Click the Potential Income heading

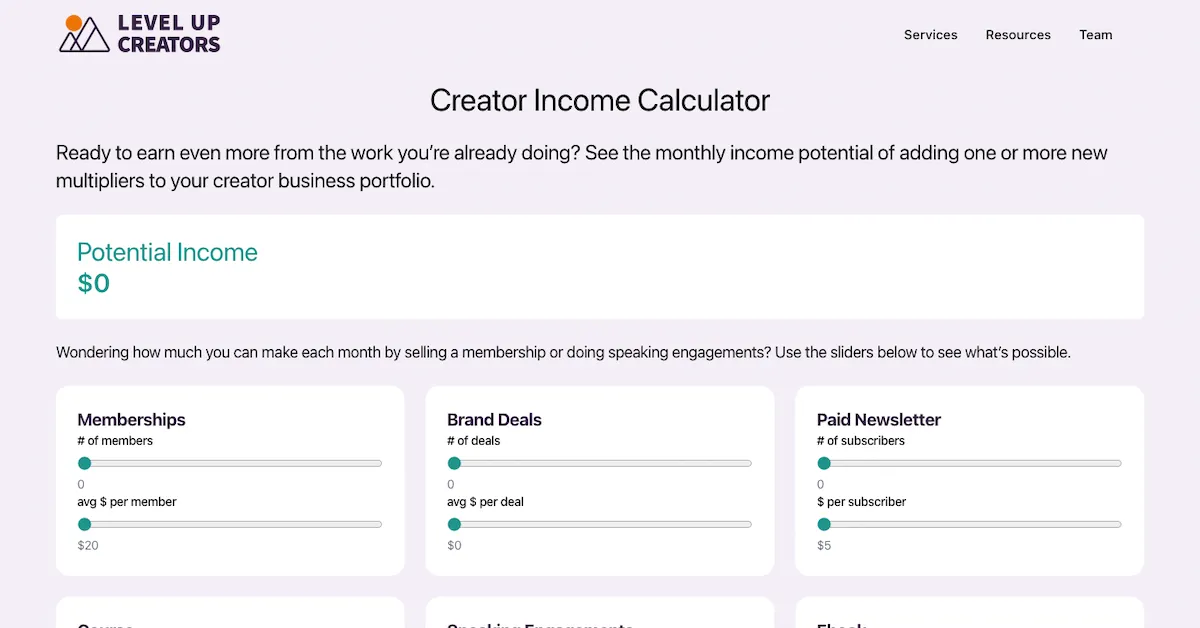[x=167, y=253]
